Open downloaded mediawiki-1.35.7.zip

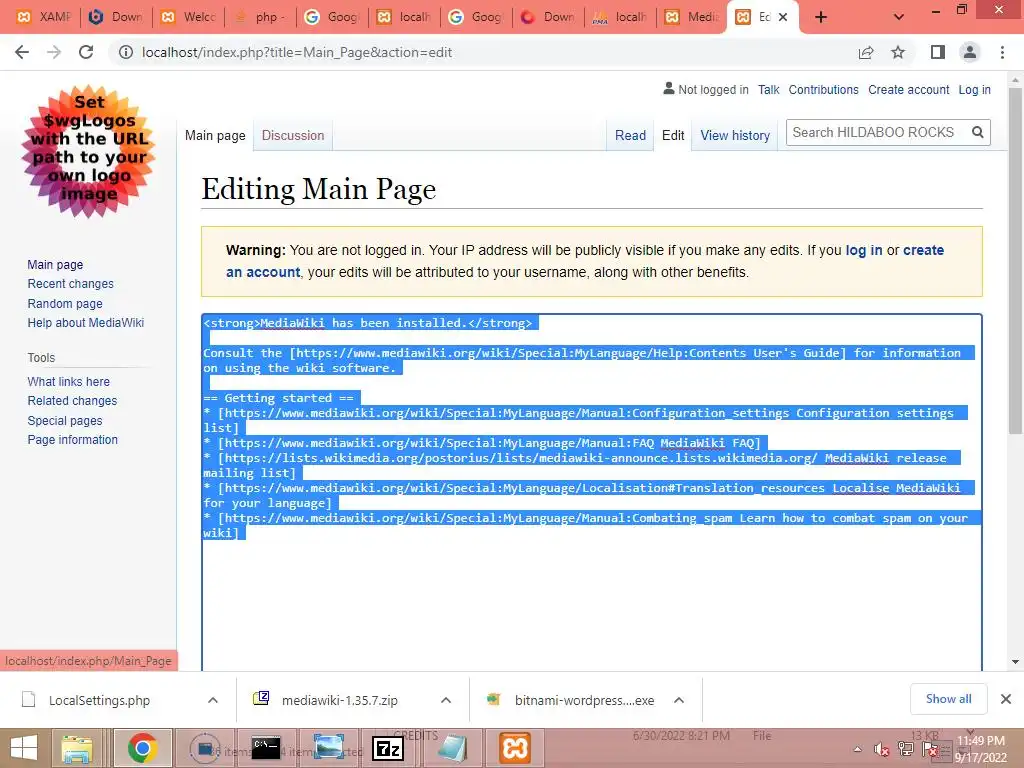(340, 700)
